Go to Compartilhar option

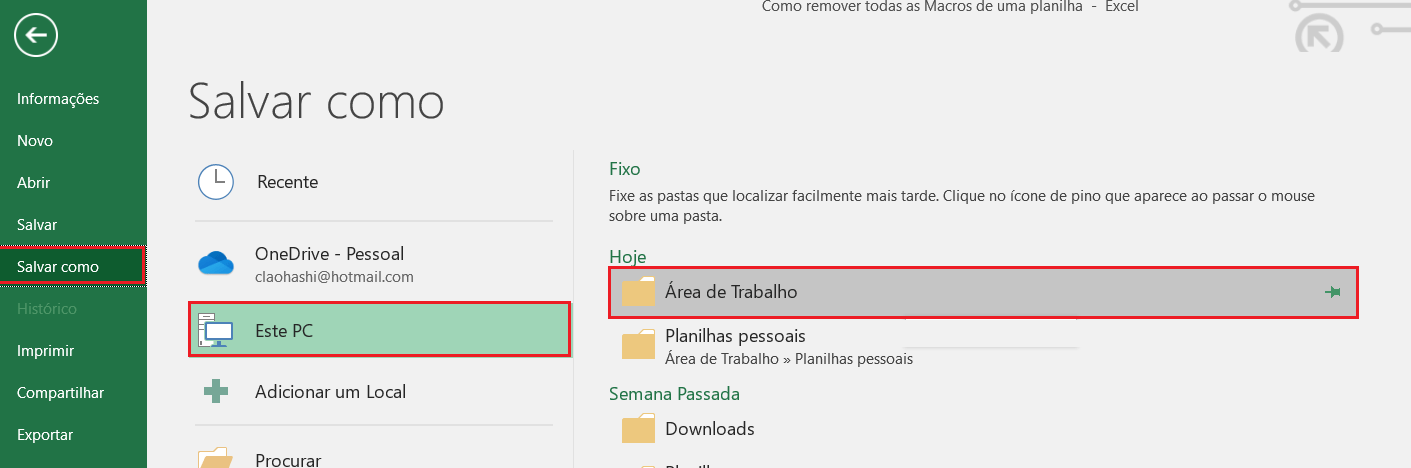click(x=60, y=393)
